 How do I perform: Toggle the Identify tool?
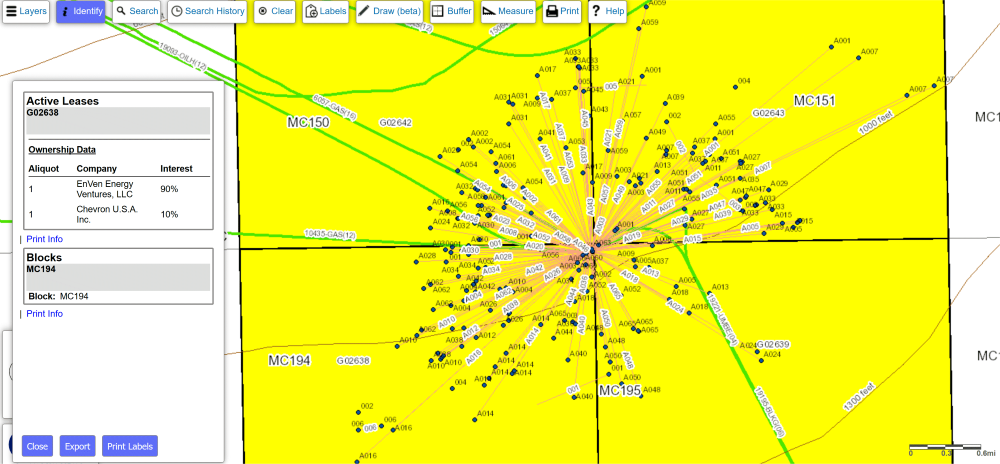tap(81, 11)
